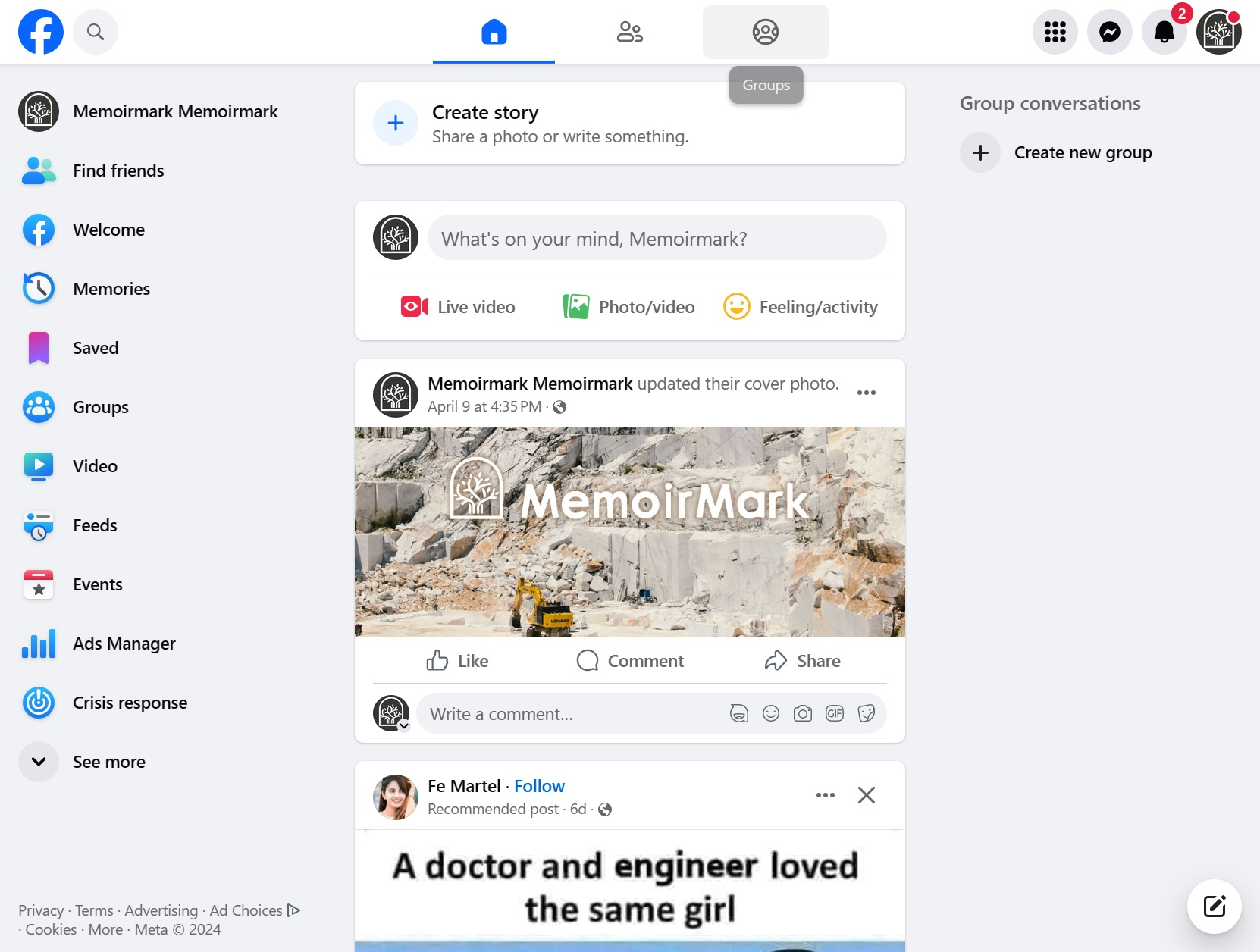Open Saved items in sidebar
The image size is (1260, 952).
coord(168,348)
